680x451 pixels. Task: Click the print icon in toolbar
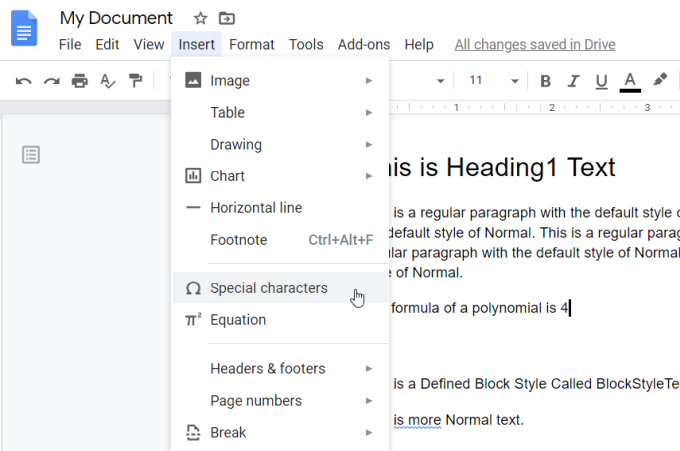80,81
